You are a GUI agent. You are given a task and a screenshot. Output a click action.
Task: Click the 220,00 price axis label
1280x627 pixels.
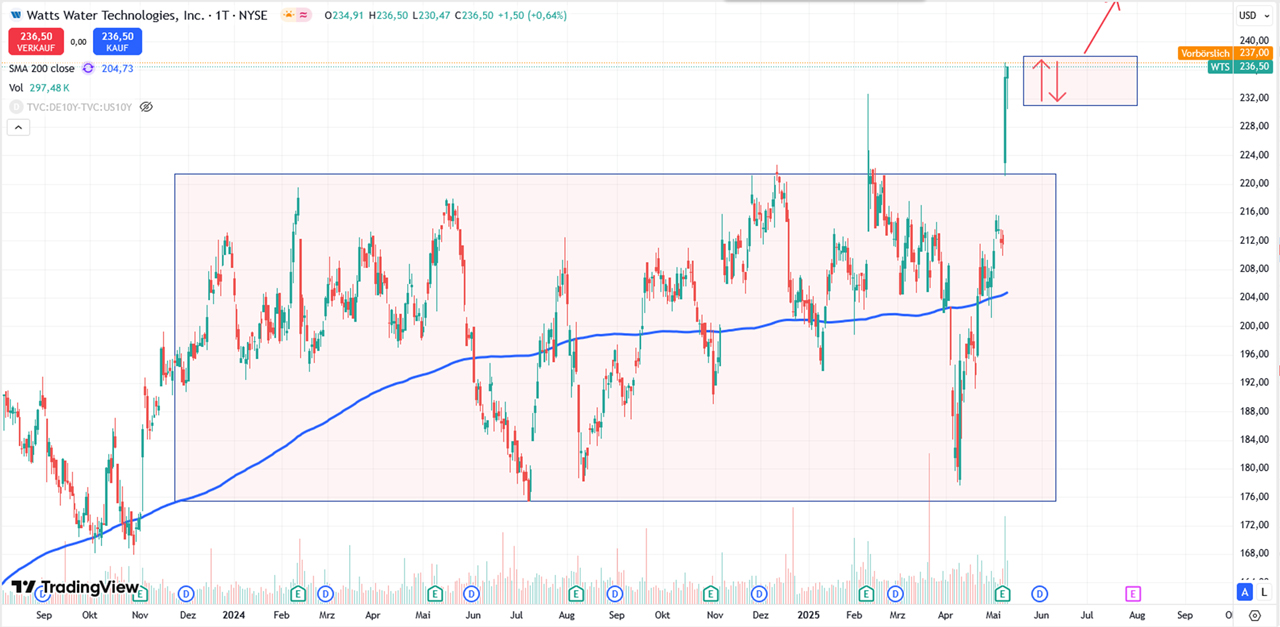pos(1253,184)
